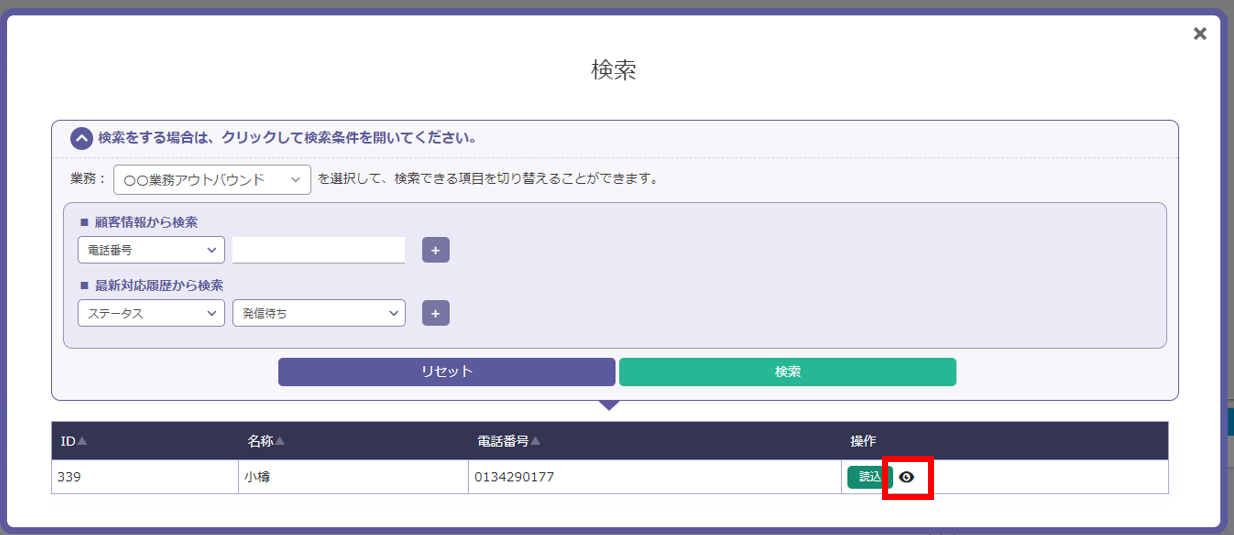The width and height of the screenshot is (1234, 535).
Task: Add another customer info search condition
Action: click(x=435, y=250)
